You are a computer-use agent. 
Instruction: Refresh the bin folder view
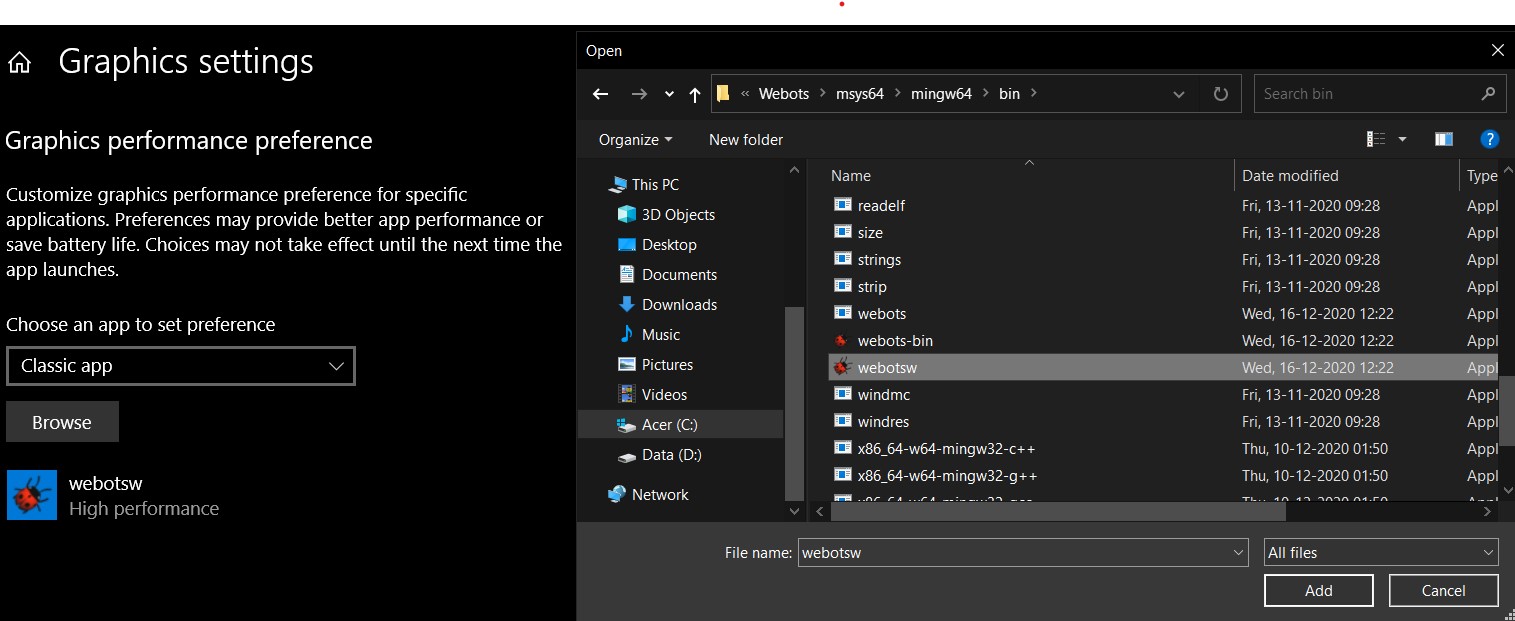[1220, 94]
